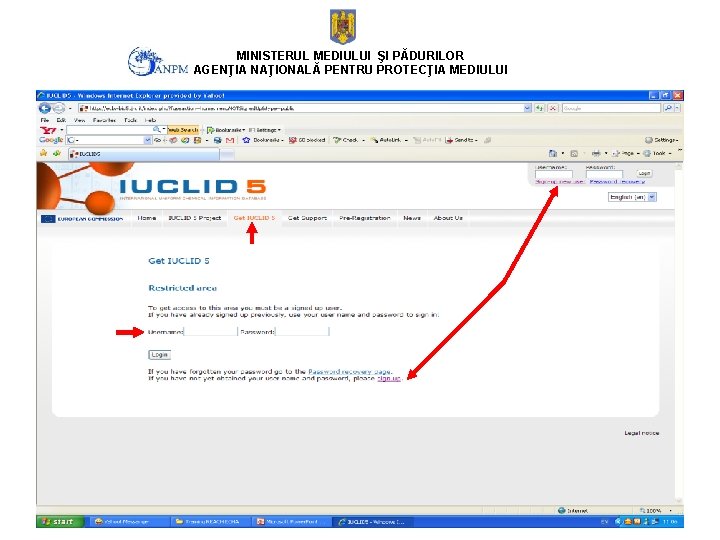Open the Favorites menu
The height and width of the screenshot is (540, 720).
(x=104, y=120)
